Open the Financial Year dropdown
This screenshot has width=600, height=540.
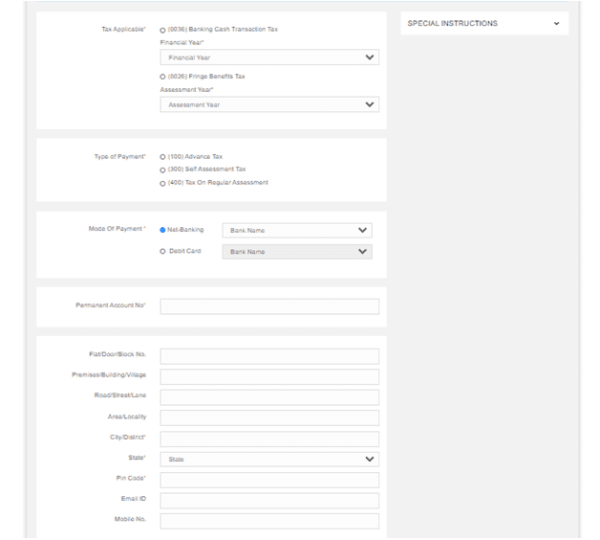[269, 58]
